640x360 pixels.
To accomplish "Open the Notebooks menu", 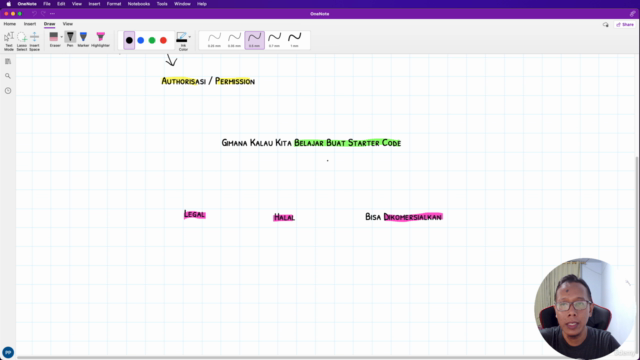I will pos(139,4).
